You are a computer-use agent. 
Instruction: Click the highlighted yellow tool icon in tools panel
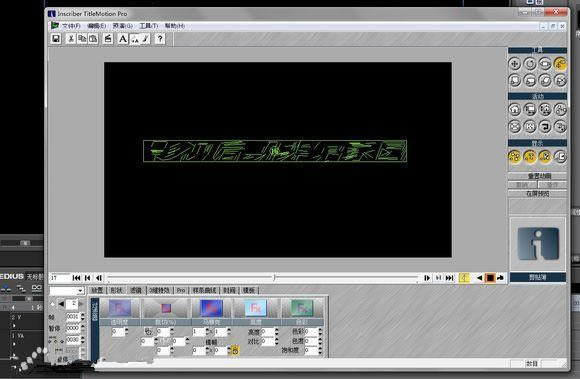(x=560, y=64)
